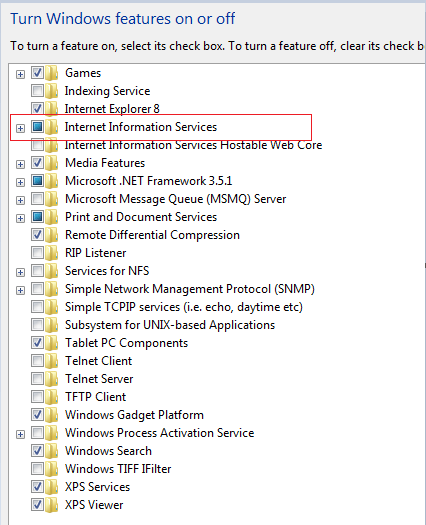Select the Services for NFS label
Viewport: 426px width, 525px height.
(107, 271)
